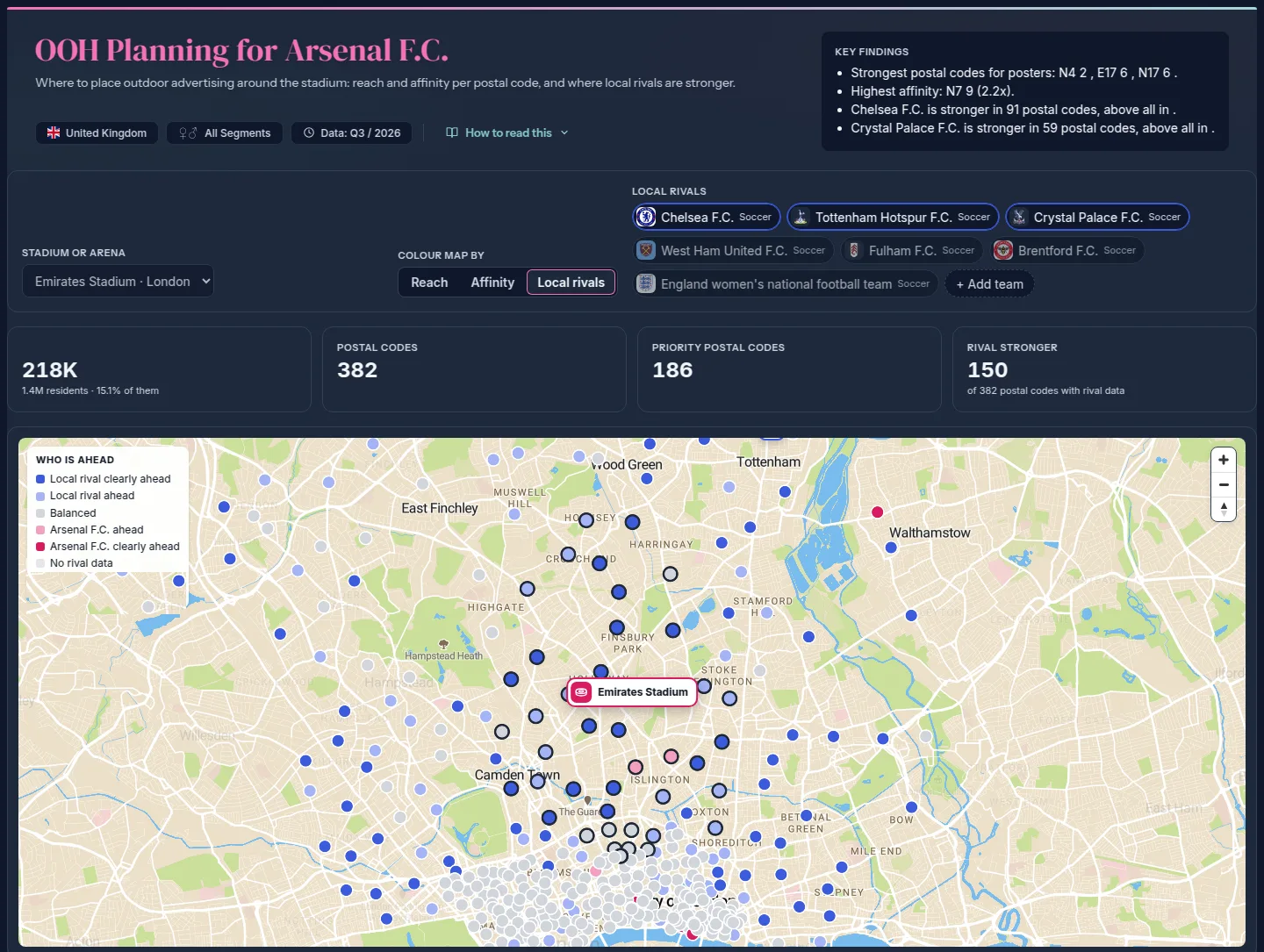The image size is (1264, 952).
Task: Open the Data Q3 / 2026 selector
Action: [x=351, y=132]
